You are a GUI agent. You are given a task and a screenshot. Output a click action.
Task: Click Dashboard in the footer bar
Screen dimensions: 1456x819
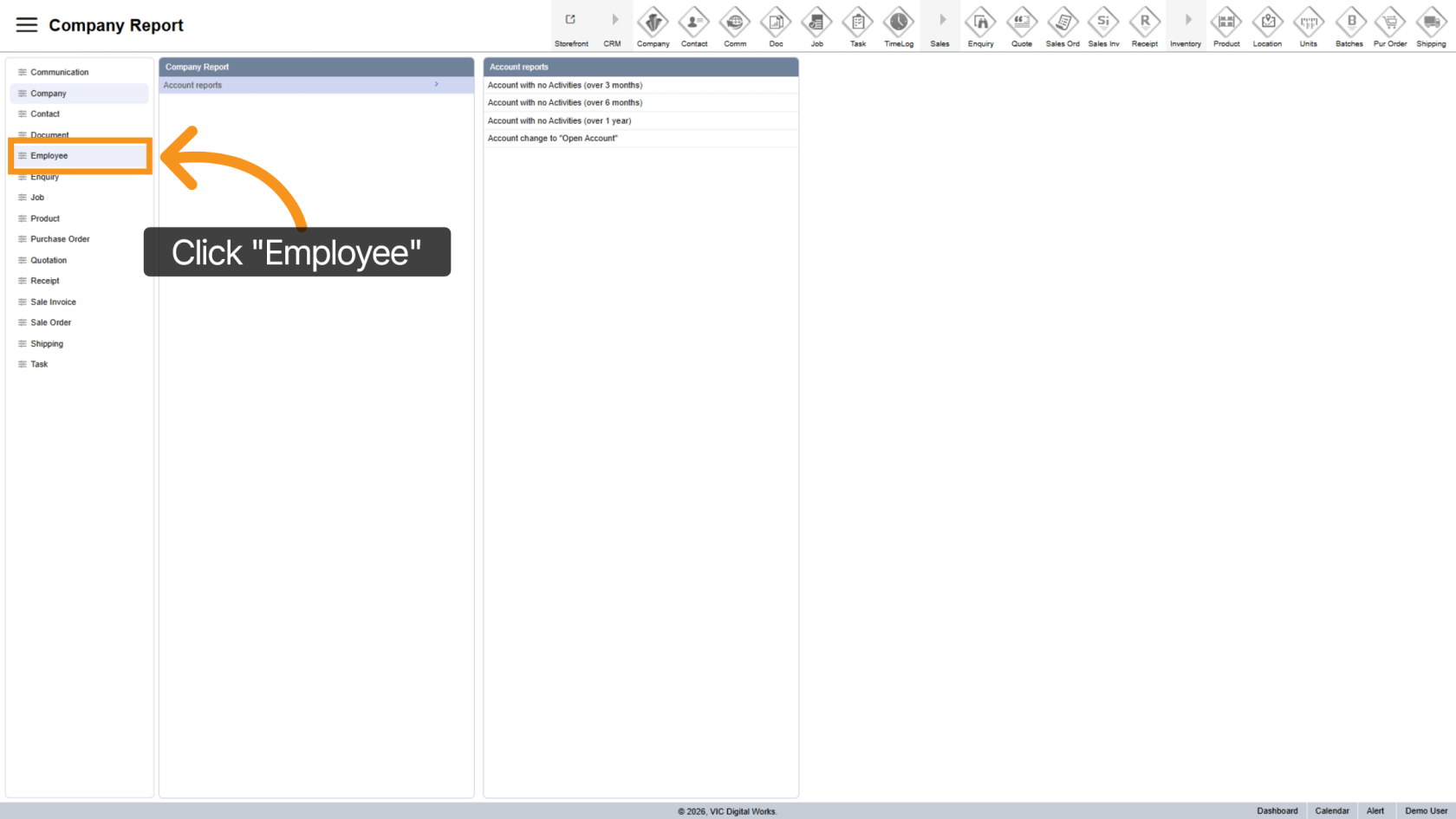pos(1277,811)
